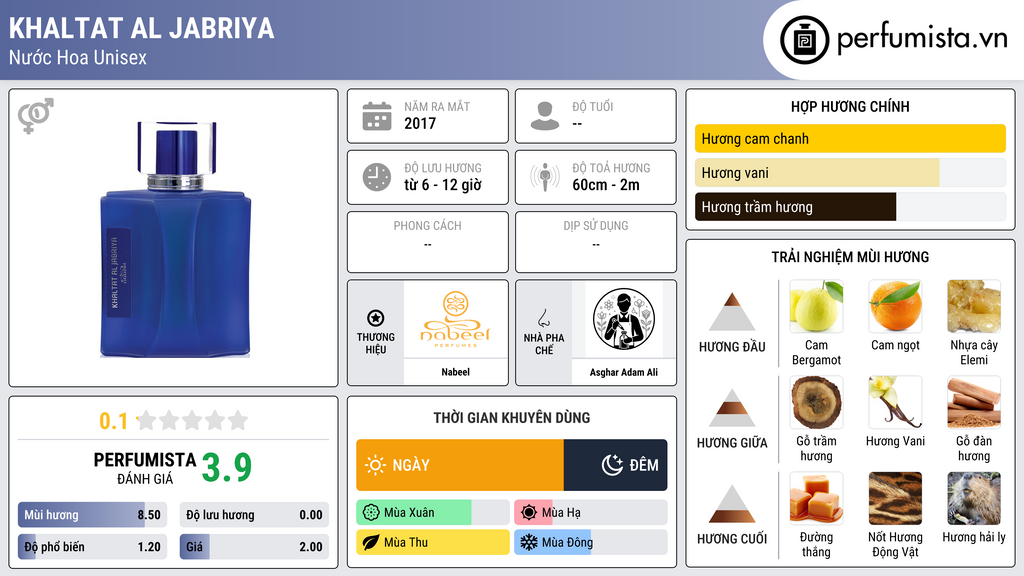
Task: Click the KHALTAT AL JABRIYA title
Action: pyautogui.click(x=142, y=28)
